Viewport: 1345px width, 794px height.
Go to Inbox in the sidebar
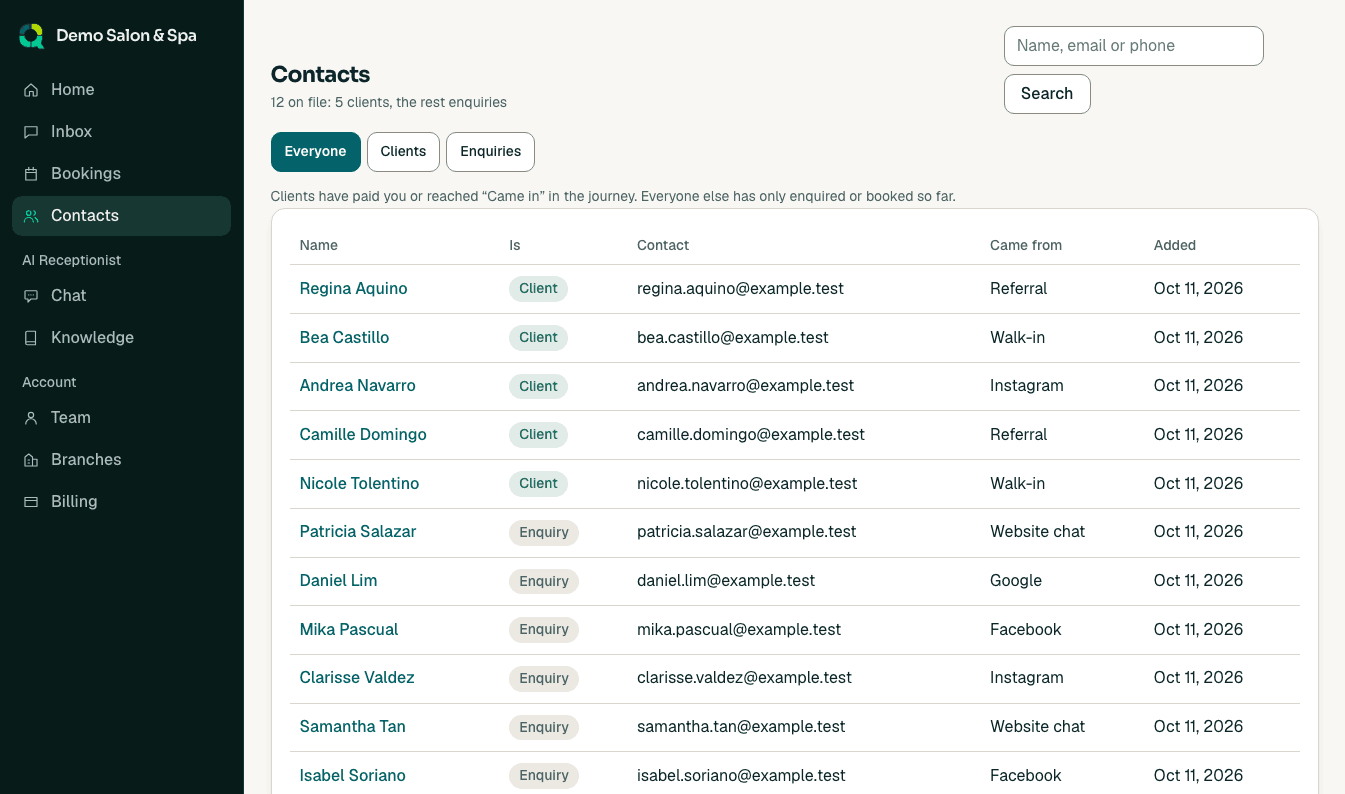click(121, 132)
